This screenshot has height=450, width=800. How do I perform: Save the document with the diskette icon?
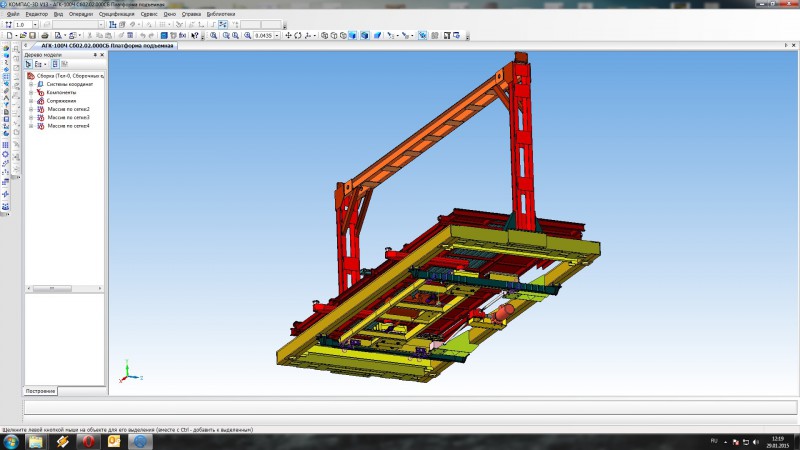coord(32,36)
